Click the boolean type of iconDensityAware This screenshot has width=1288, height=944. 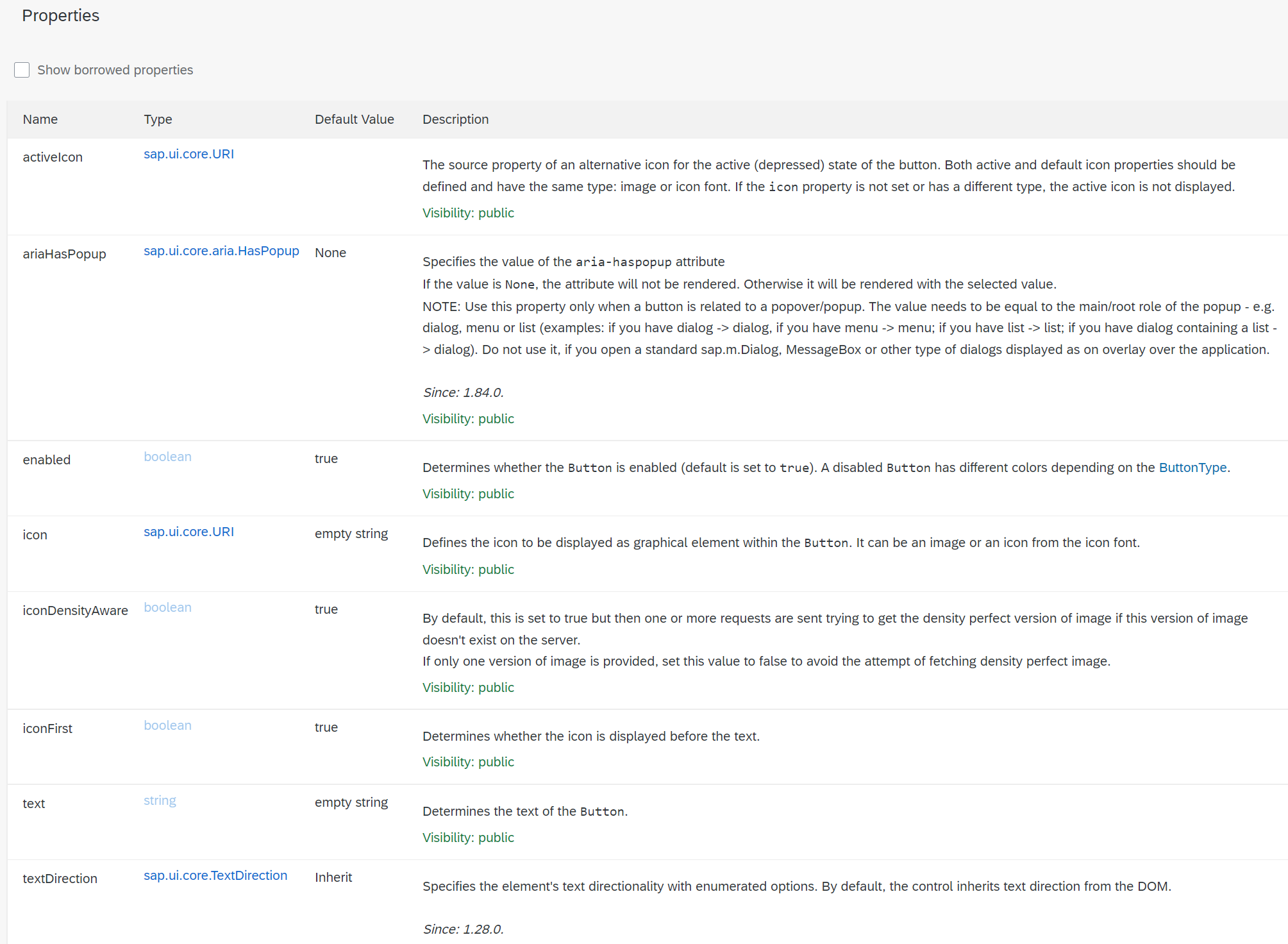pos(167,607)
